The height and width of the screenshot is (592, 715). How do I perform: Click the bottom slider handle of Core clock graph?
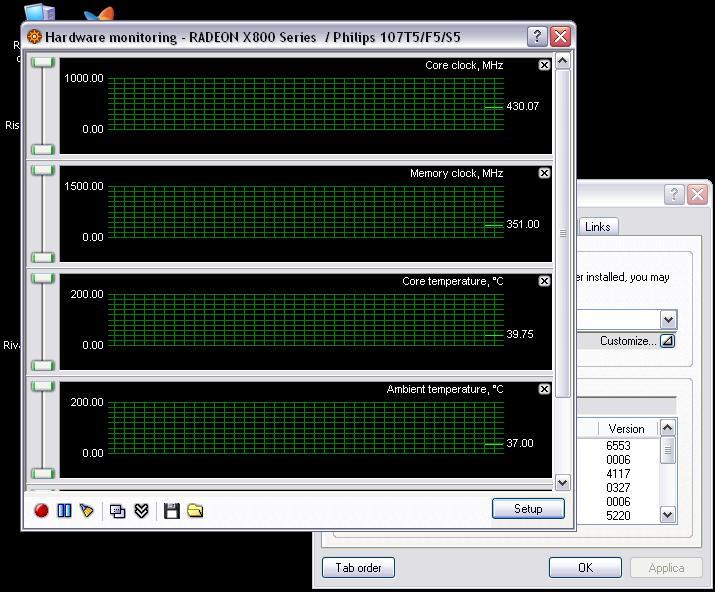(x=43, y=149)
